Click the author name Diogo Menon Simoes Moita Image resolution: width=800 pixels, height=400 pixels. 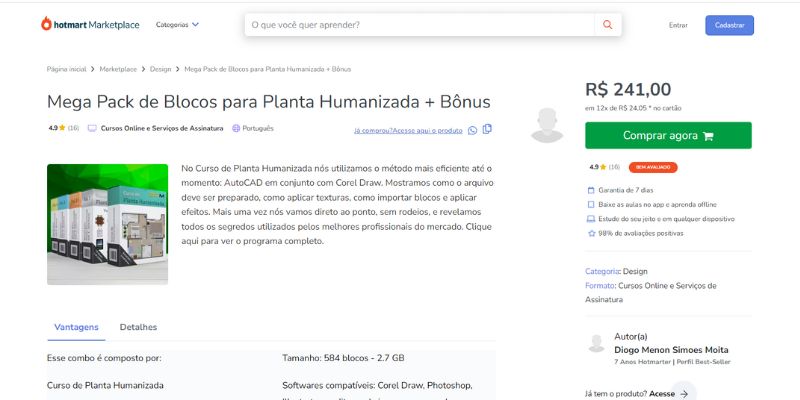click(x=671, y=350)
